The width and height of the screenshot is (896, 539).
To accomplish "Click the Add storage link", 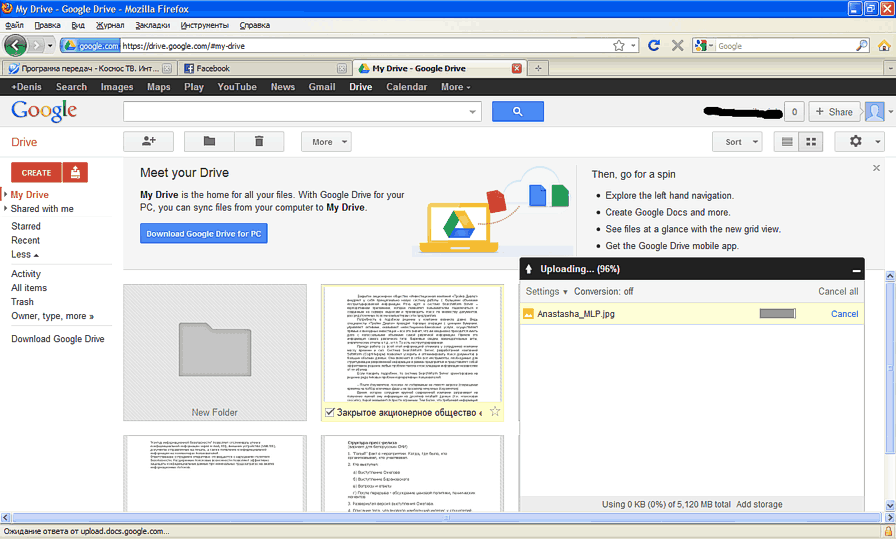I will 759,504.
